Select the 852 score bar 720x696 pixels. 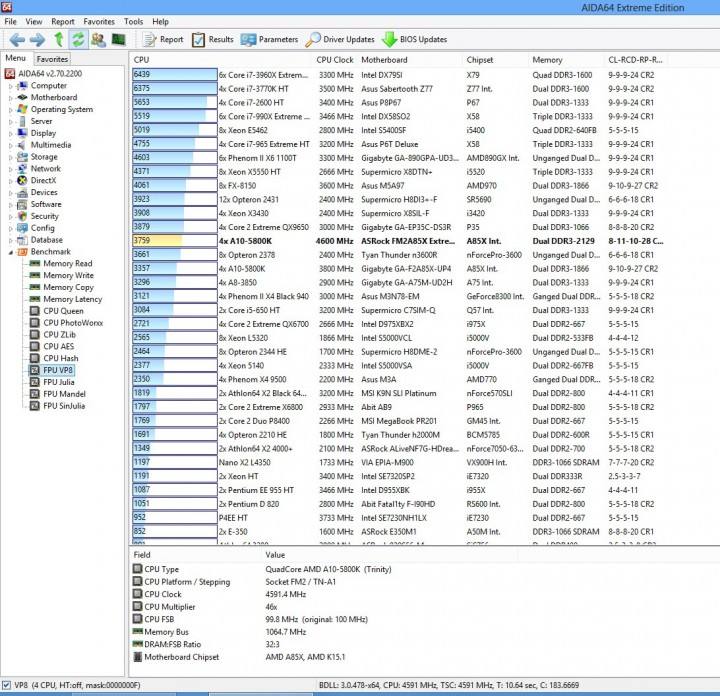coord(175,531)
